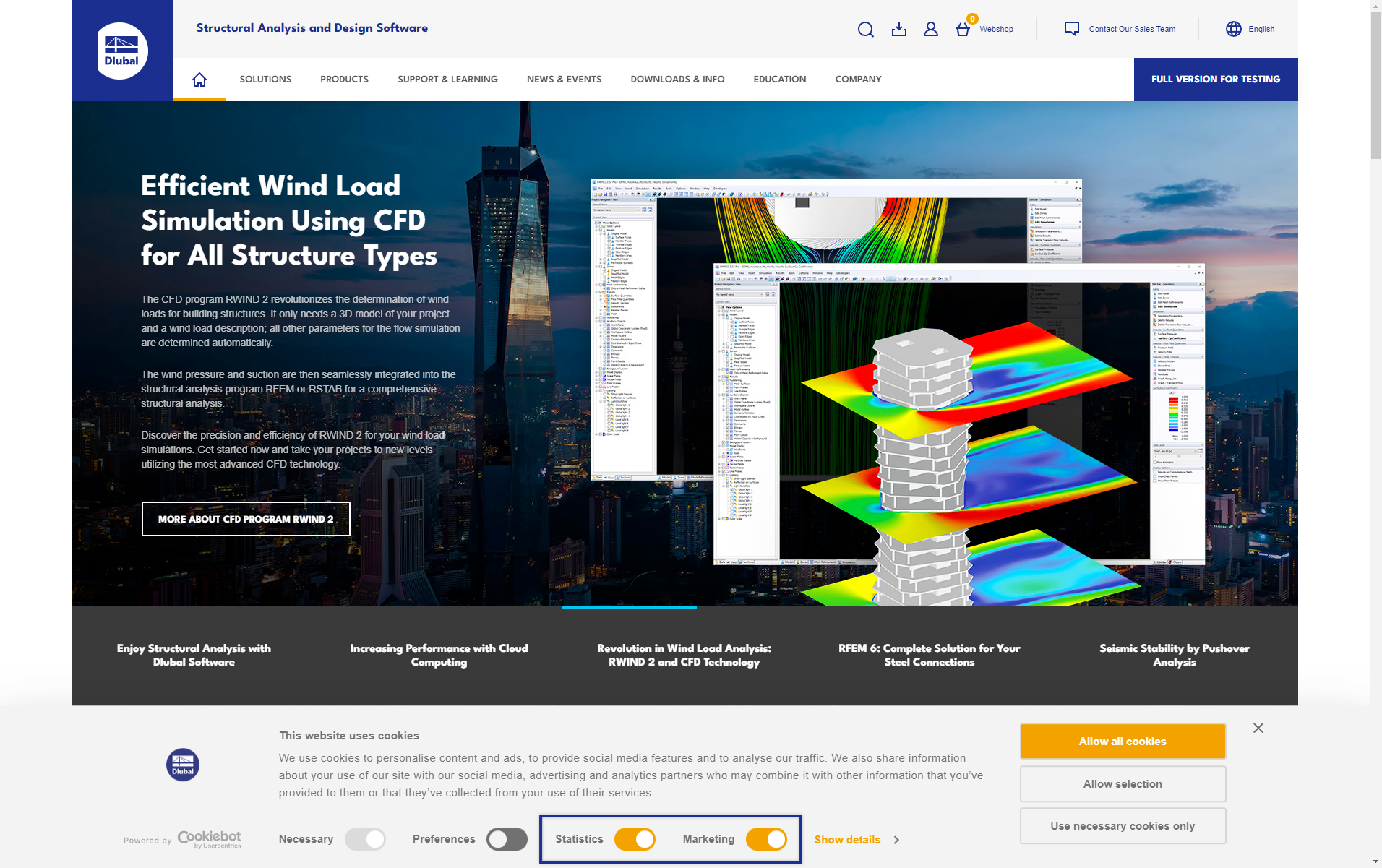Disable the Statistics cookies switch
Viewport: 1382px width, 868px height.
tap(635, 839)
